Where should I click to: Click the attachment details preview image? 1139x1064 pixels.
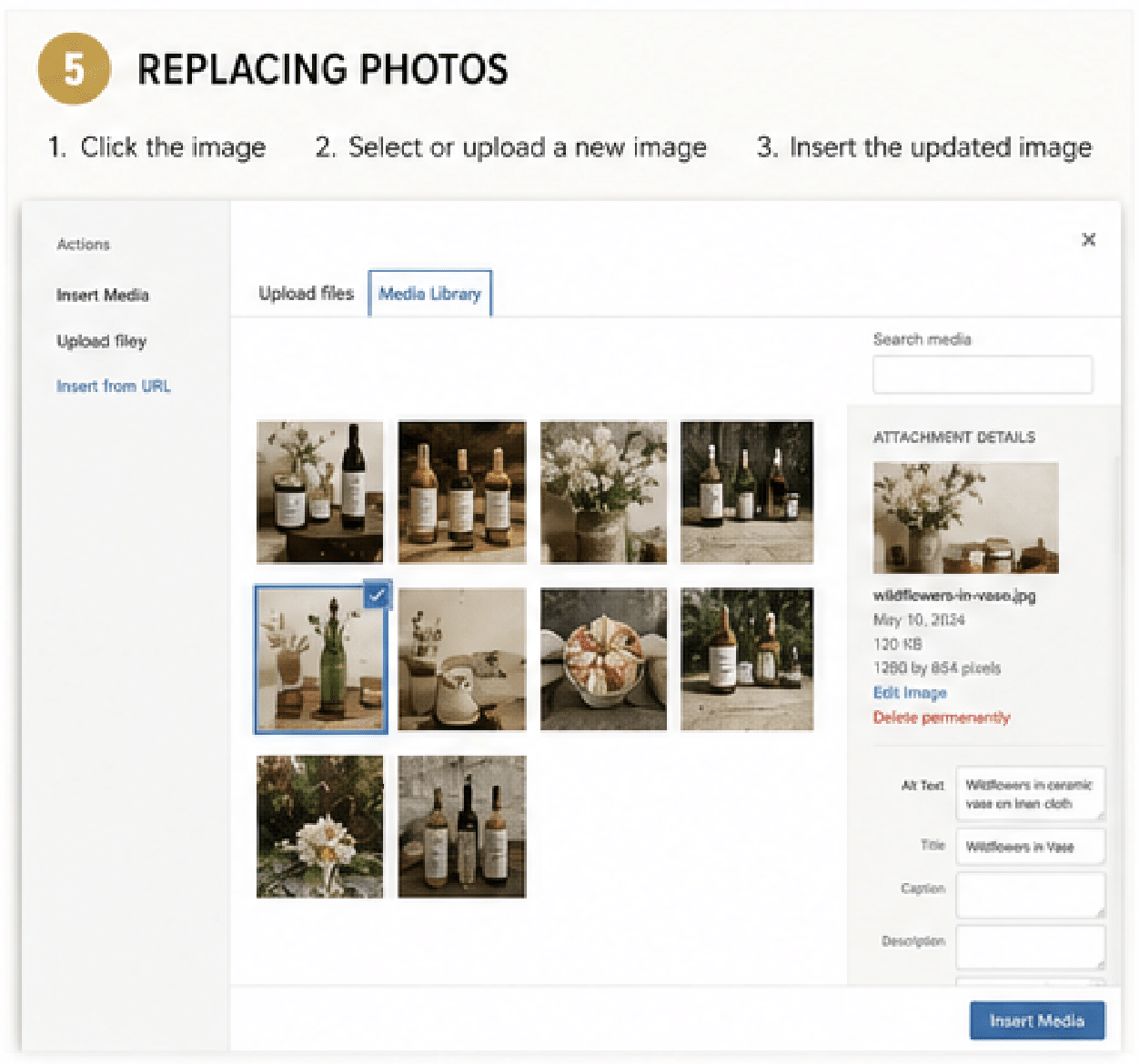click(966, 517)
